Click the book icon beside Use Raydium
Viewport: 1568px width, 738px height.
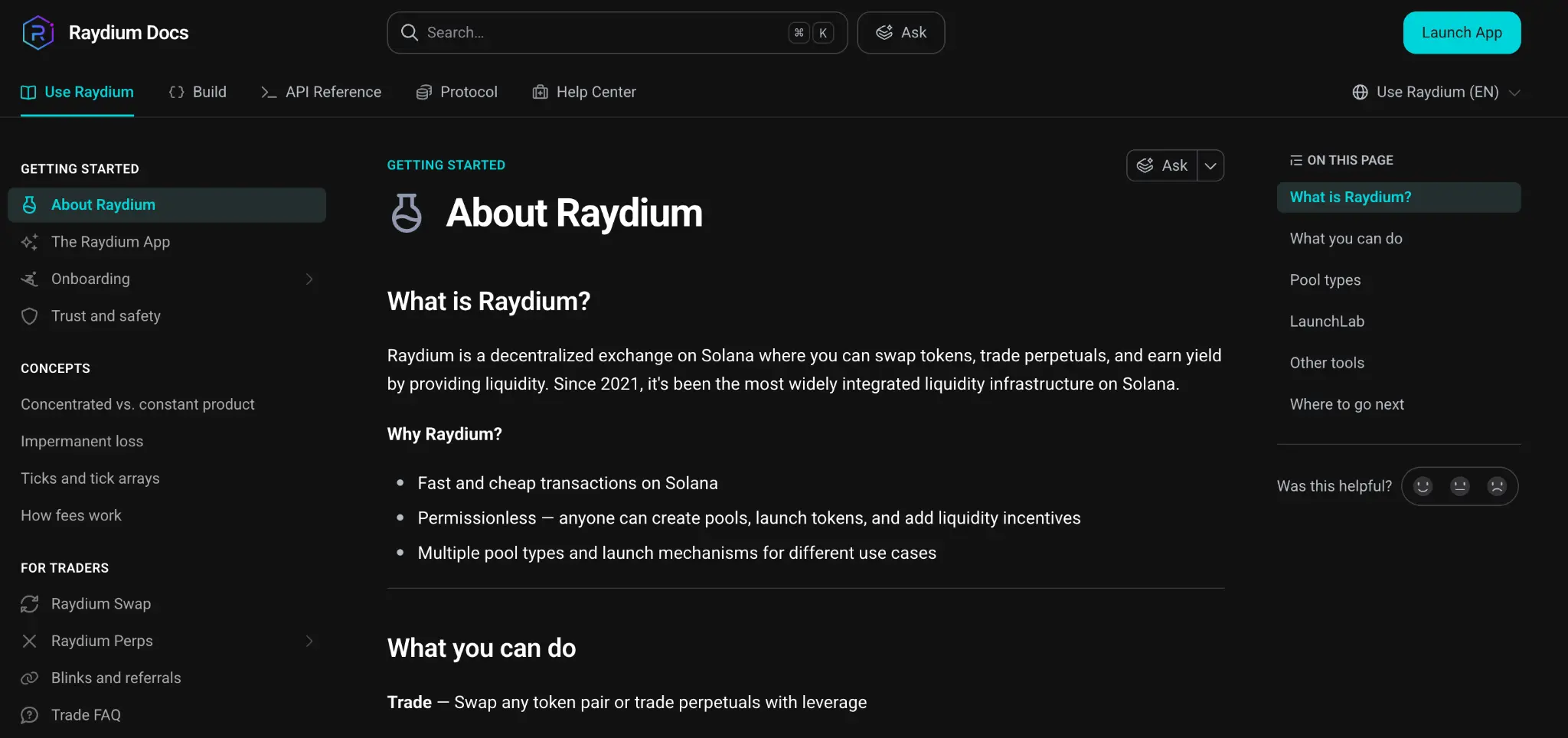[x=28, y=92]
